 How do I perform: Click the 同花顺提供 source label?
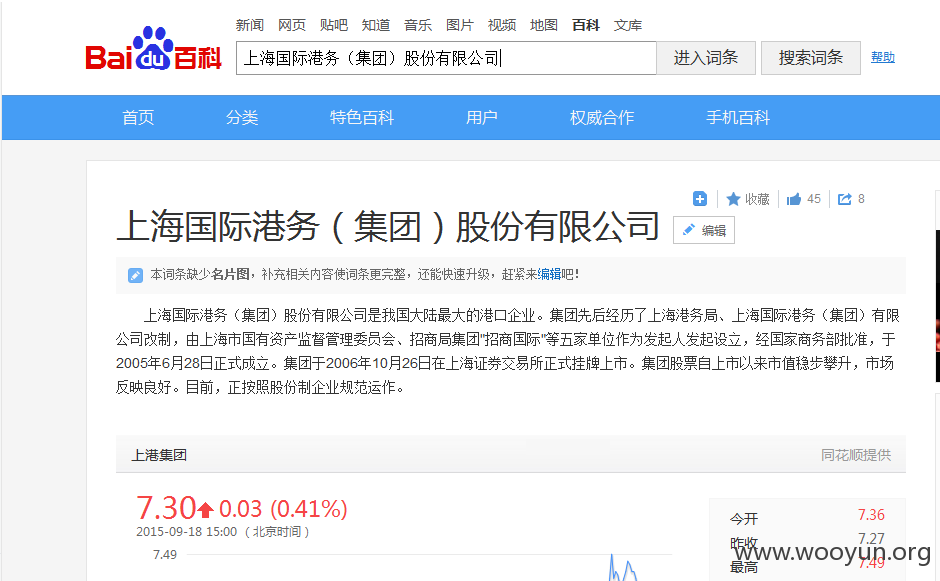click(x=856, y=455)
